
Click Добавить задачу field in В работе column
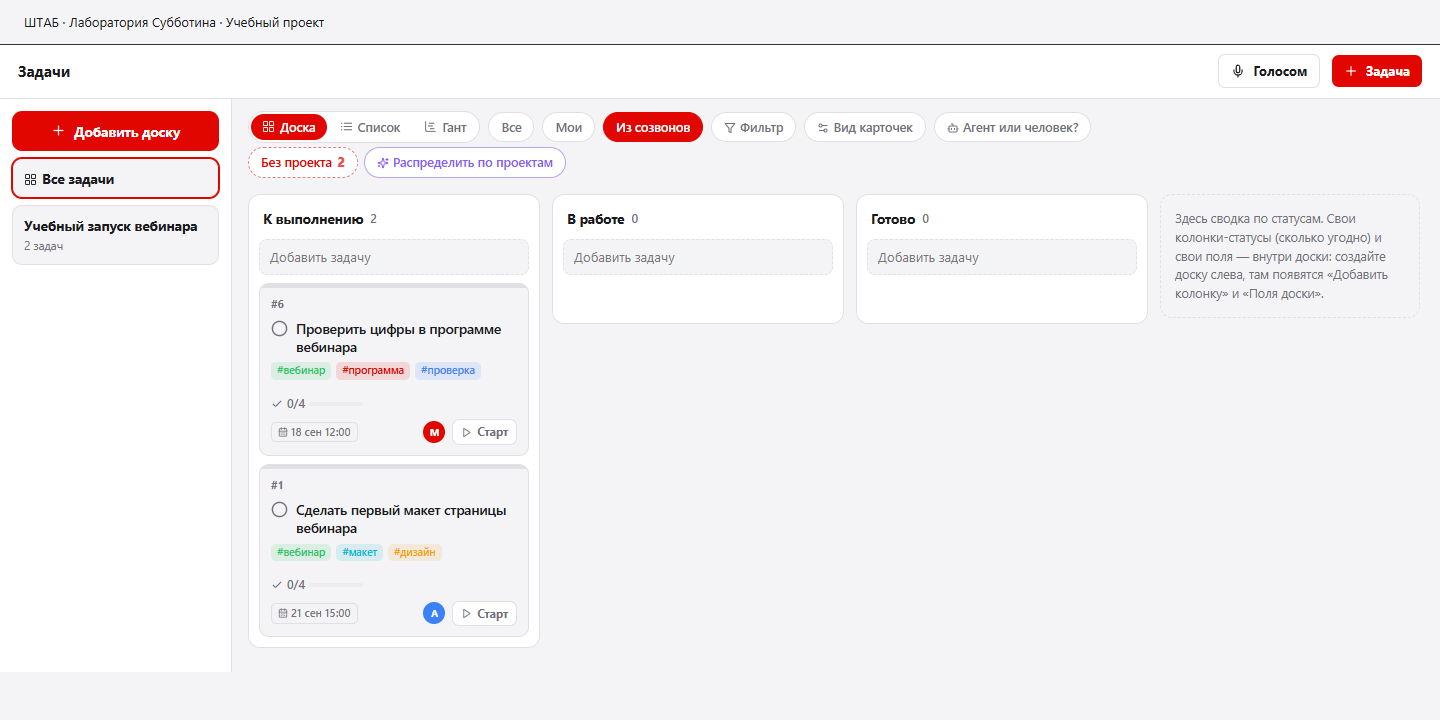click(698, 257)
